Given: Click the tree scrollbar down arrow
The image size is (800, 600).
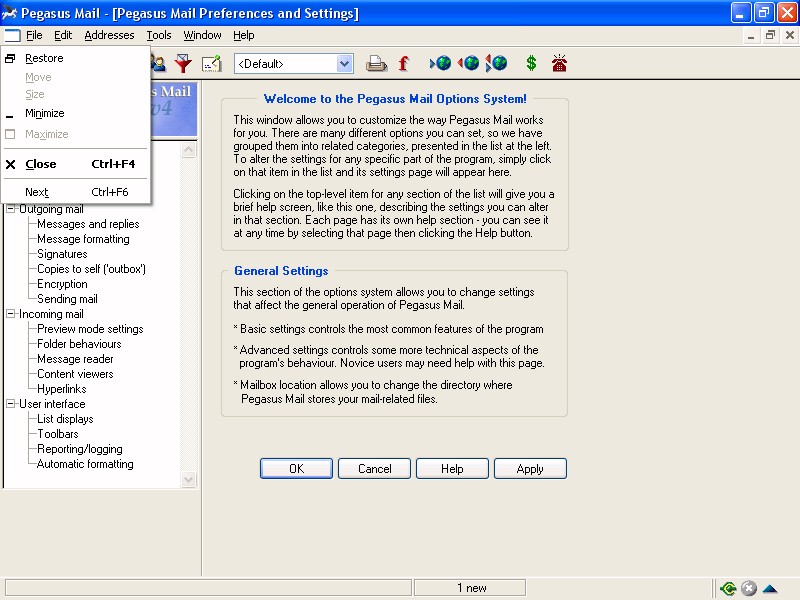Looking at the screenshot, I should point(189,480).
